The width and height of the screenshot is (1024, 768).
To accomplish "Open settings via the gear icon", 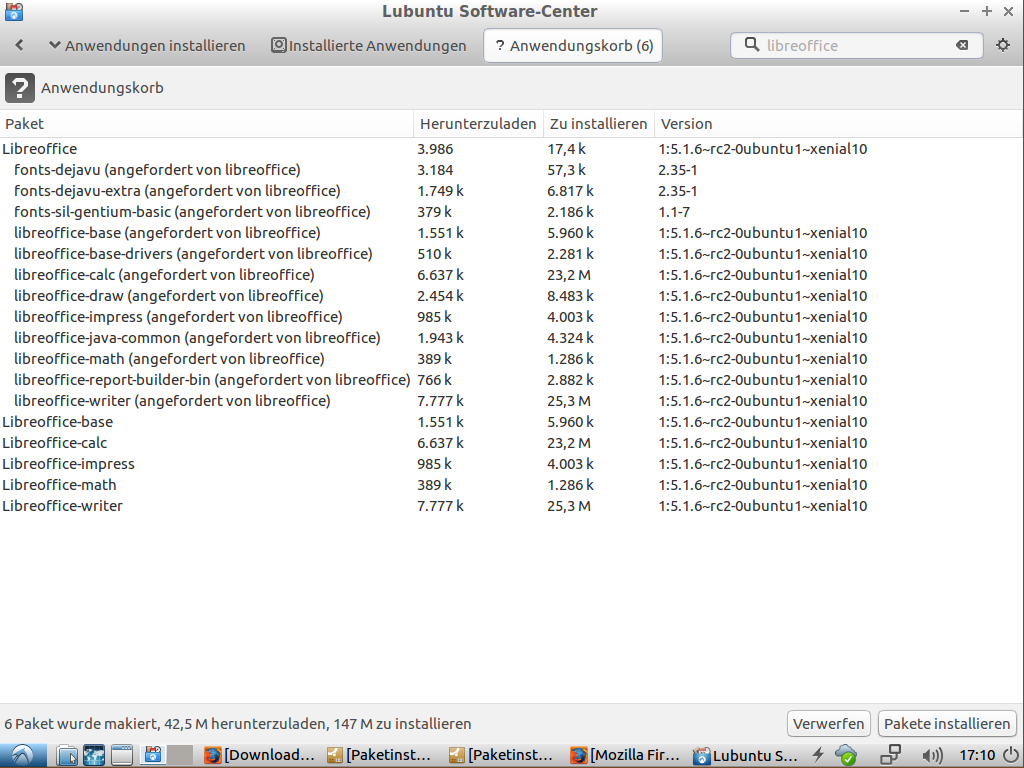I will click(x=1002, y=45).
